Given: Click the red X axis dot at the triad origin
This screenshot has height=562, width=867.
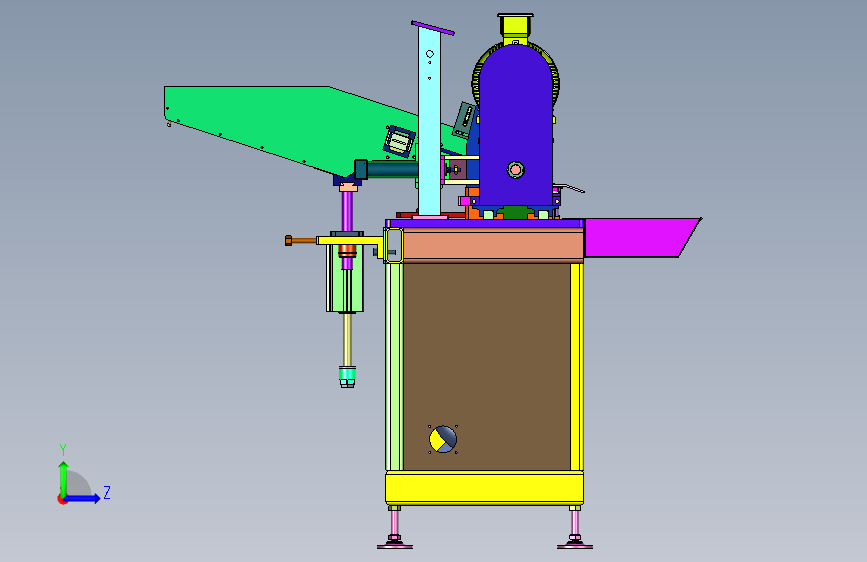Looking at the screenshot, I should point(61,500).
